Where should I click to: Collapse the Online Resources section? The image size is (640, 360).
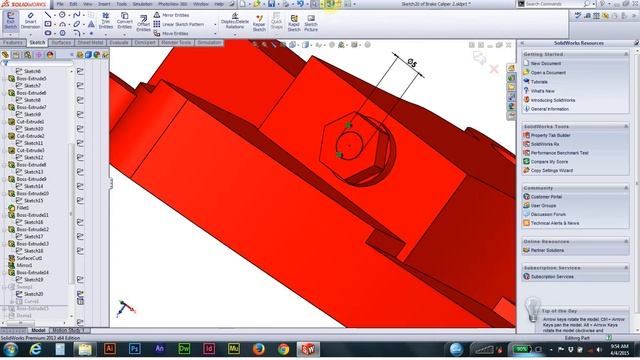click(626, 241)
